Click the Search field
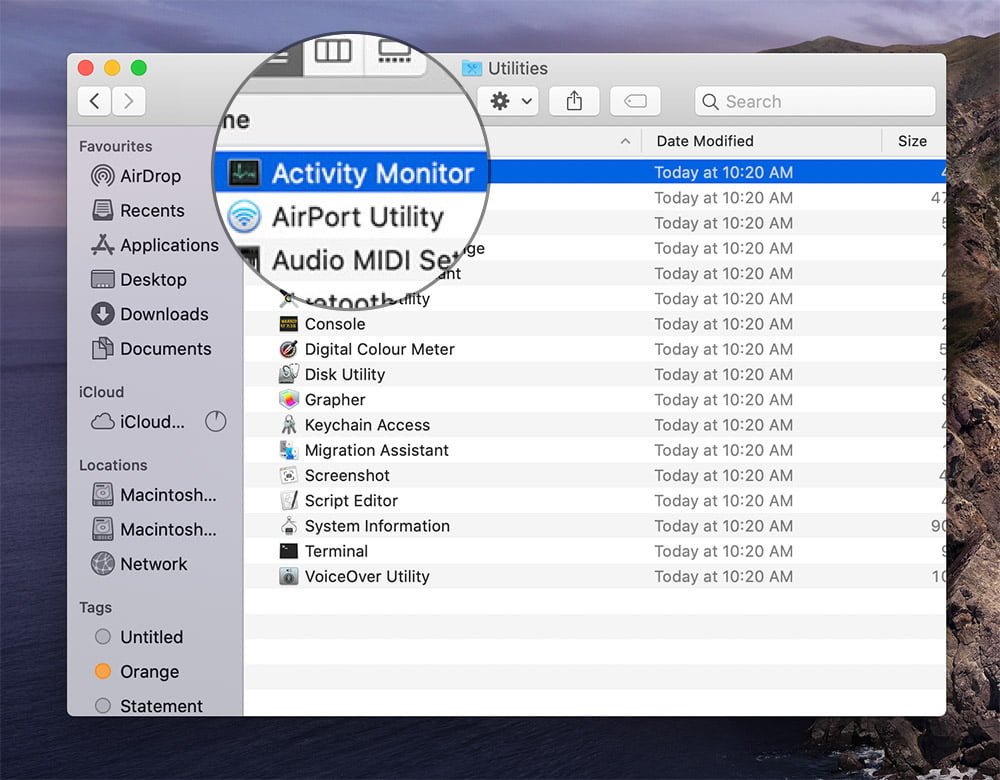Image resolution: width=1000 pixels, height=780 pixels. click(815, 101)
